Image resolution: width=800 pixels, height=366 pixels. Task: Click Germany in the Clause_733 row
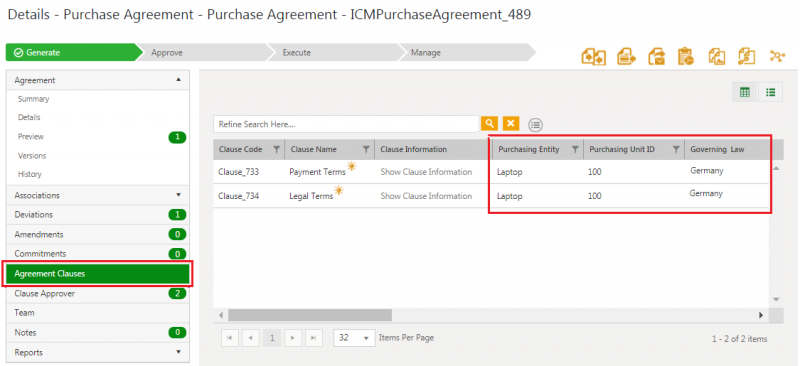pos(707,170)
